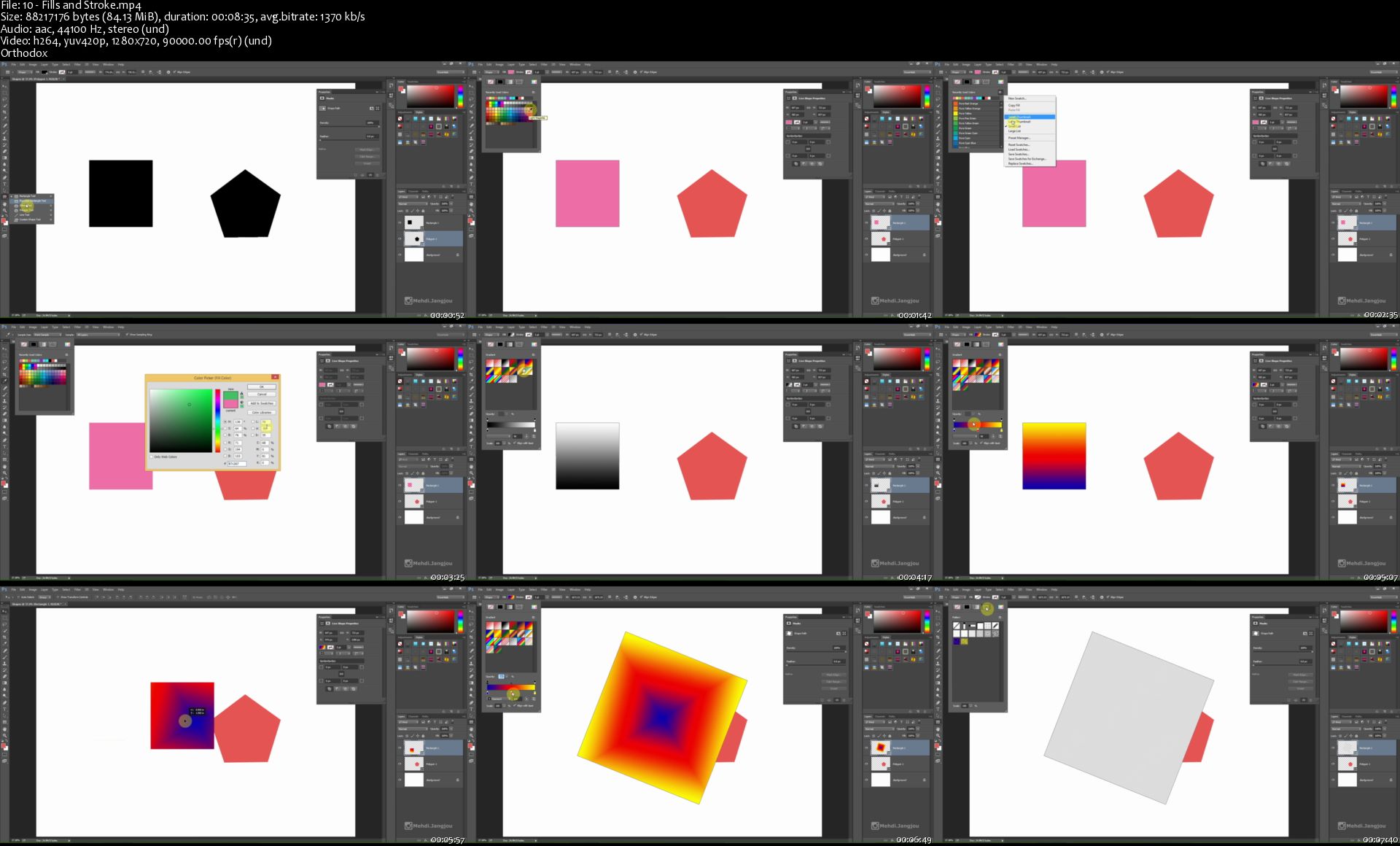Choose Large Thumbnail from the swatches menu

click(1020, 122)
